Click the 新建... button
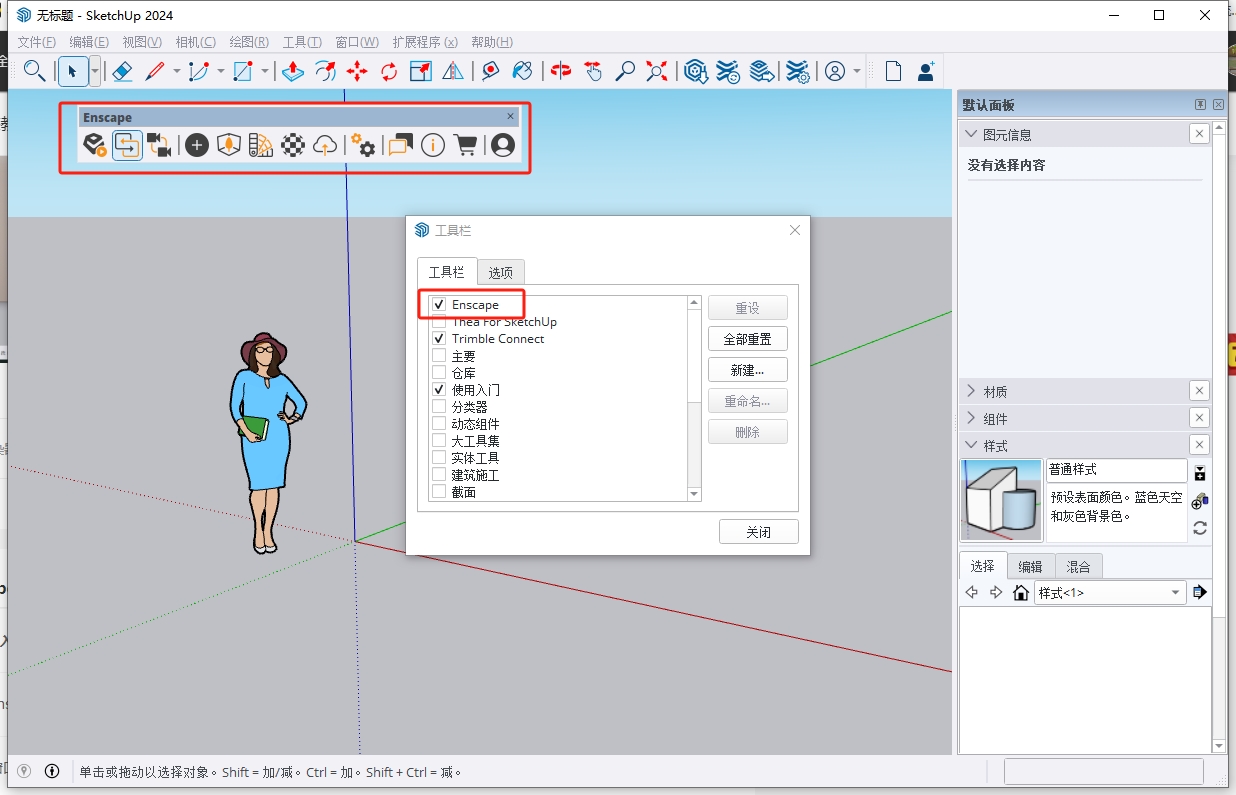1236x795 pixels. [x=748, y=370]
